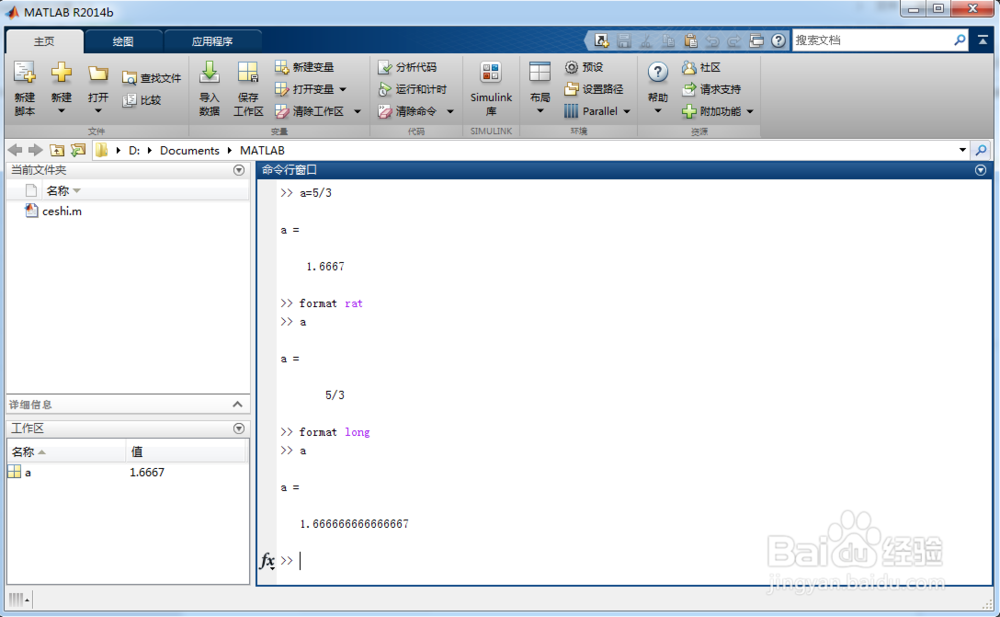The height and width of the screenshot is (617, 1000).
Task: Click Add-Ons (附加功能) button
Action: 712,112
